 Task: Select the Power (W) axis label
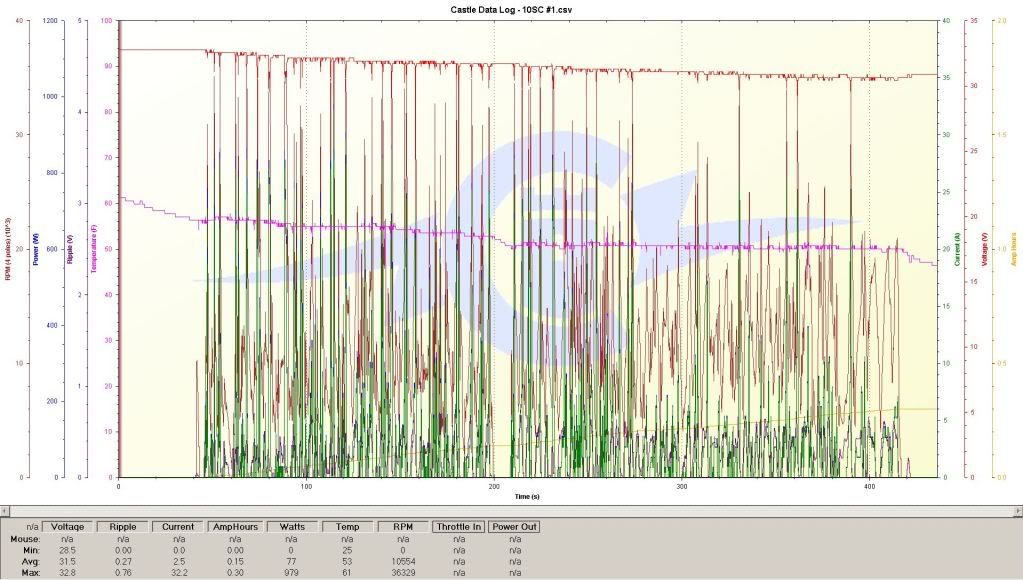[x=35, y=249]
